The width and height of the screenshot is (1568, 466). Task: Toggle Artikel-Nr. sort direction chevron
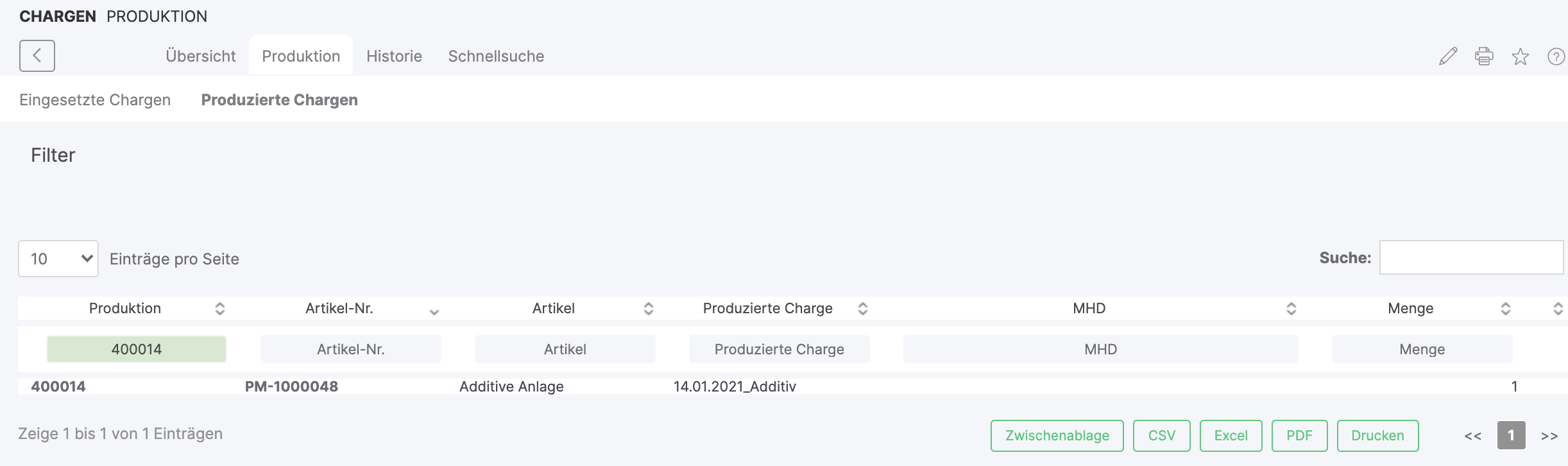coord(434,312)
